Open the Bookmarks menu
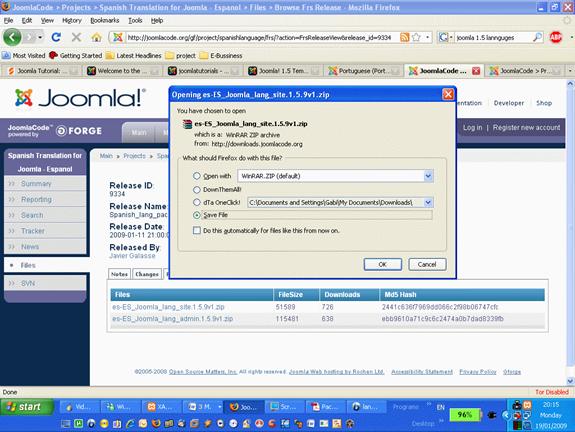Screen dimensions: 575x432 [105, 21]
